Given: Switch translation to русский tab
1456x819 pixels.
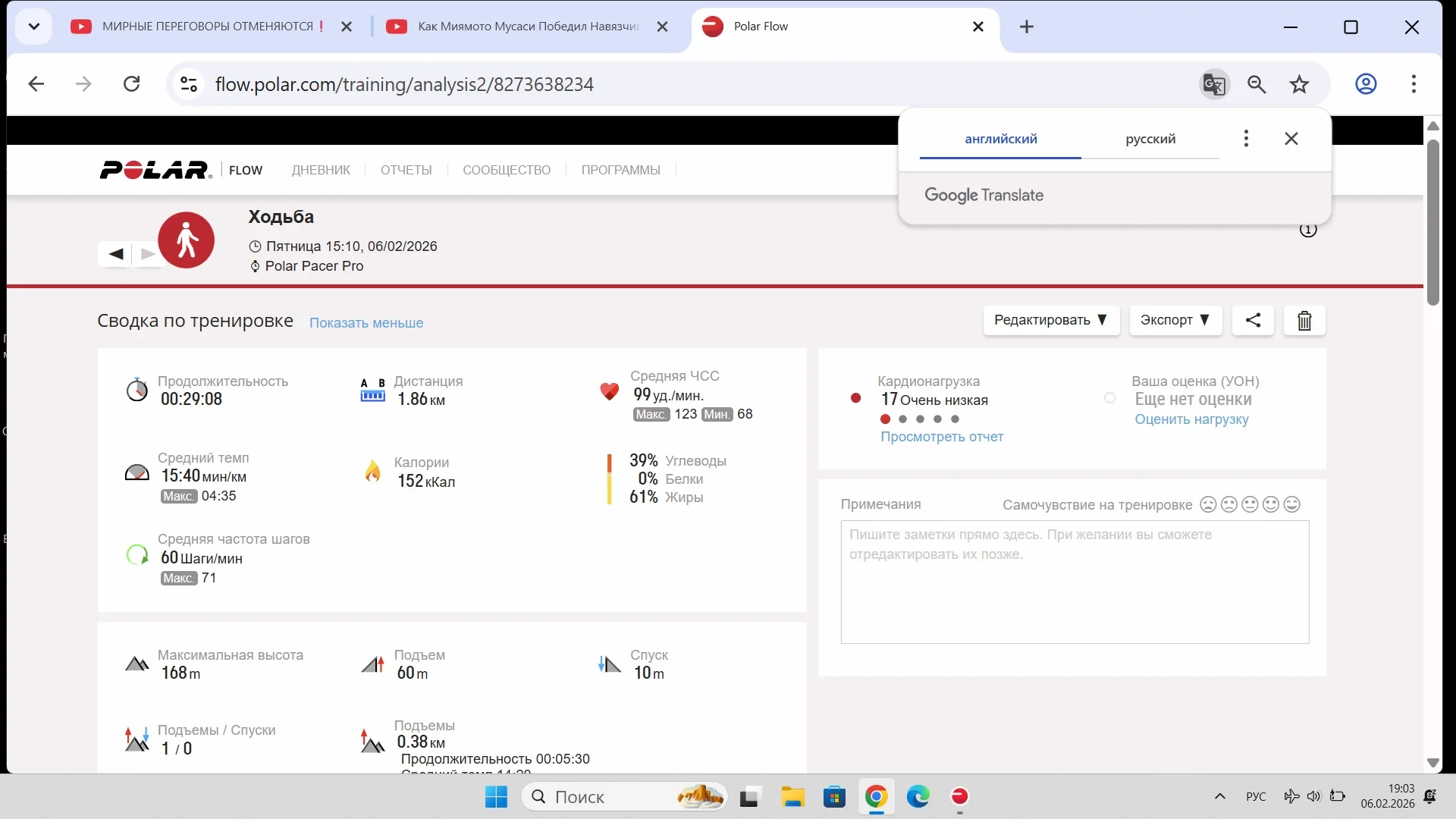Looking at the screenshot, I should click(1150, 139).
